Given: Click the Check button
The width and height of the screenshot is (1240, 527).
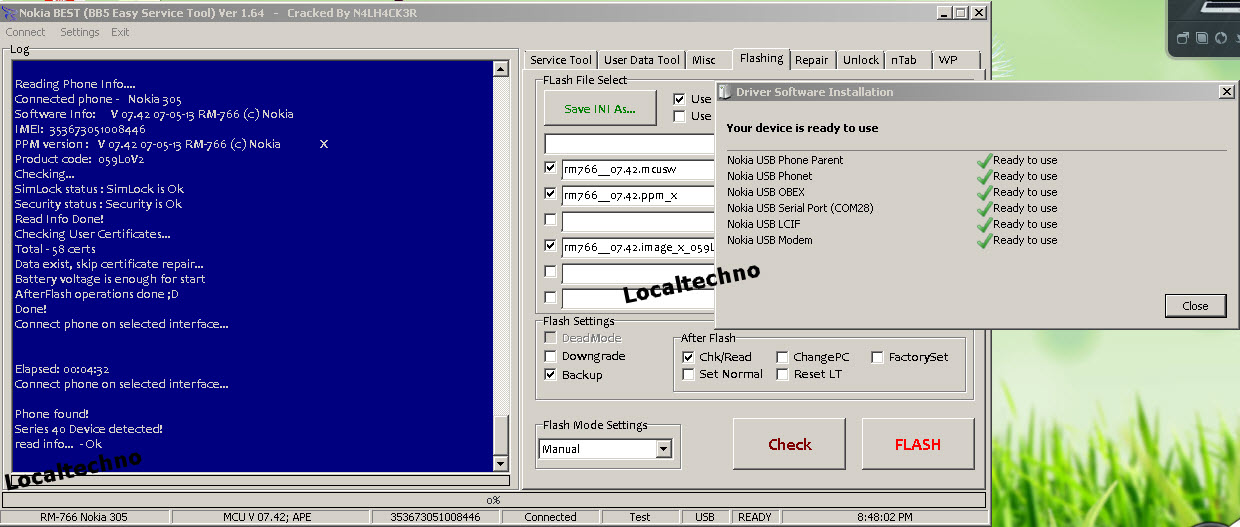Looking at the screenshot, I should (790, 444).
